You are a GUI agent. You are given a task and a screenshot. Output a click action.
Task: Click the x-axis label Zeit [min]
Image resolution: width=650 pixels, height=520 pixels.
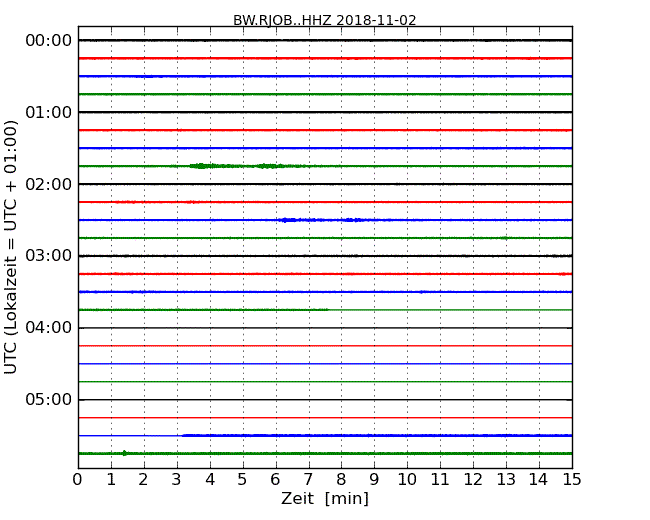325,498
